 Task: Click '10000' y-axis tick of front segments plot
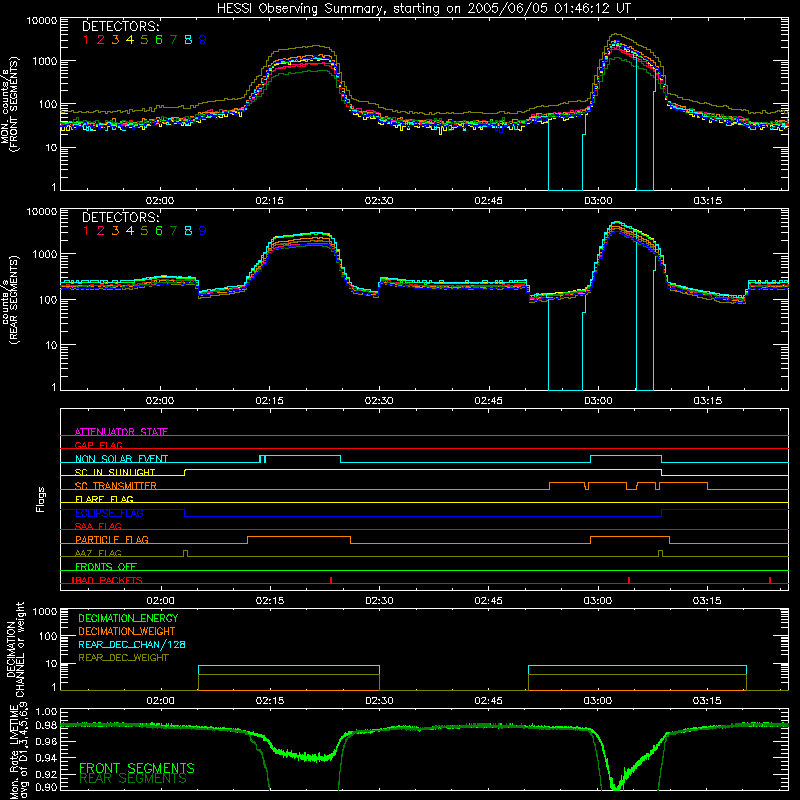[42, 21]
